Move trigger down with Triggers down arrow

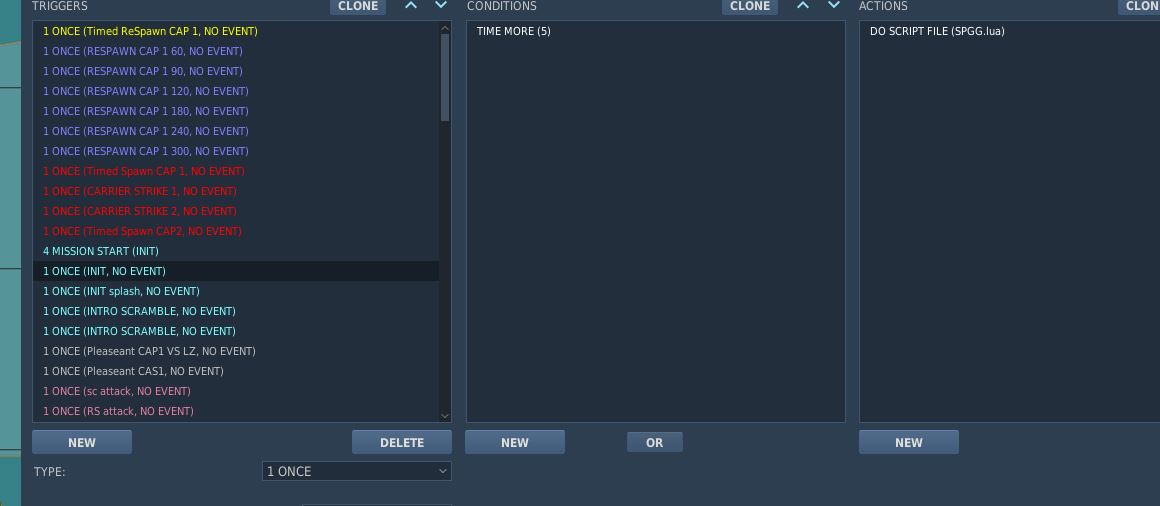click(x=441, y=5)
